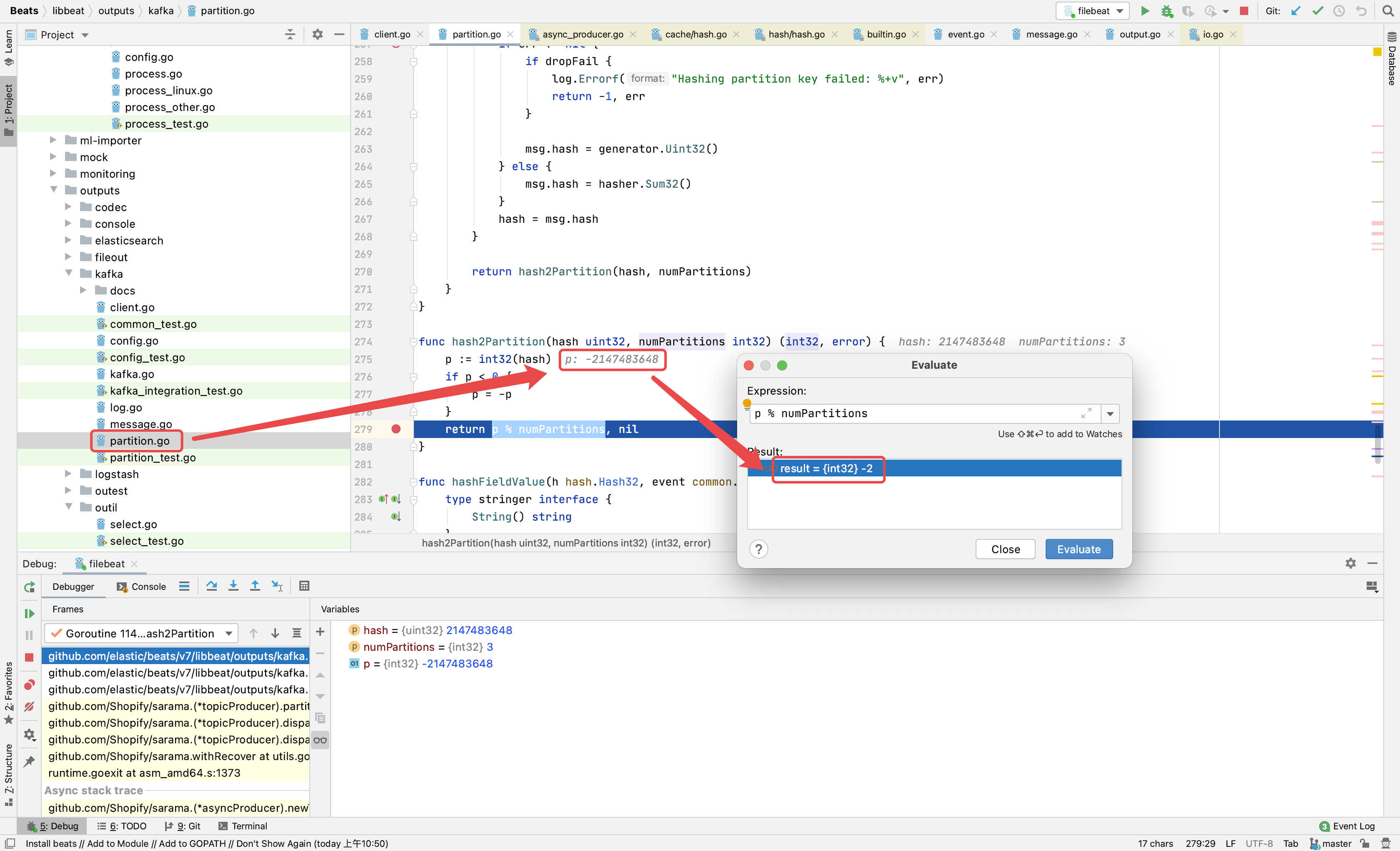Image resolution: width=1400 pixels, height=851 pixels.
Task: Open View Breakpoints with the red circles icon
Action: point(30,685)
